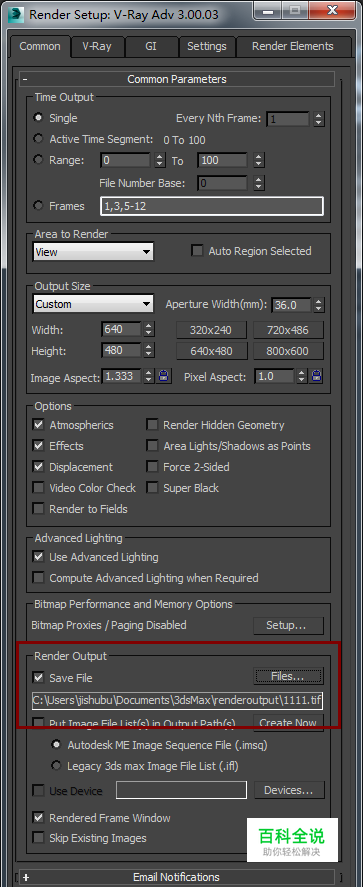Collapse the Common Parameters rollout
This screenshot has height=887, width=363.
click(177, 79)
